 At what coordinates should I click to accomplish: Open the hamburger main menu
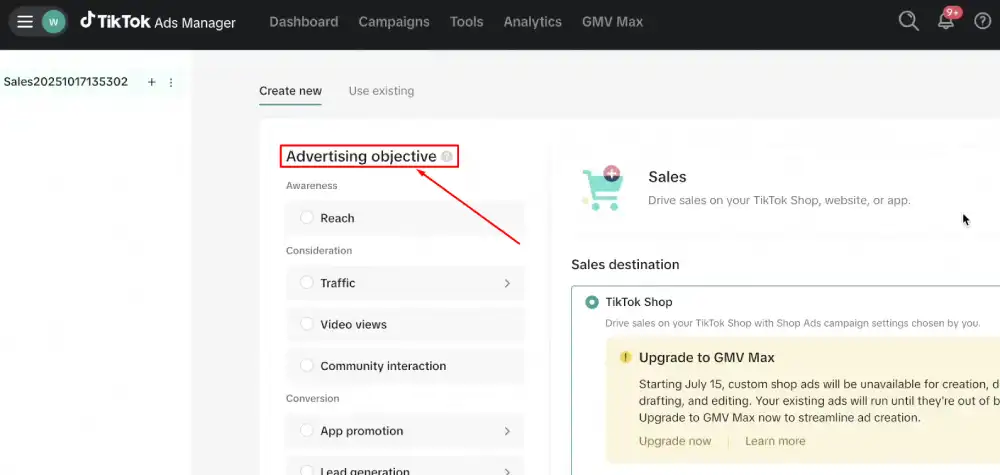25,22
